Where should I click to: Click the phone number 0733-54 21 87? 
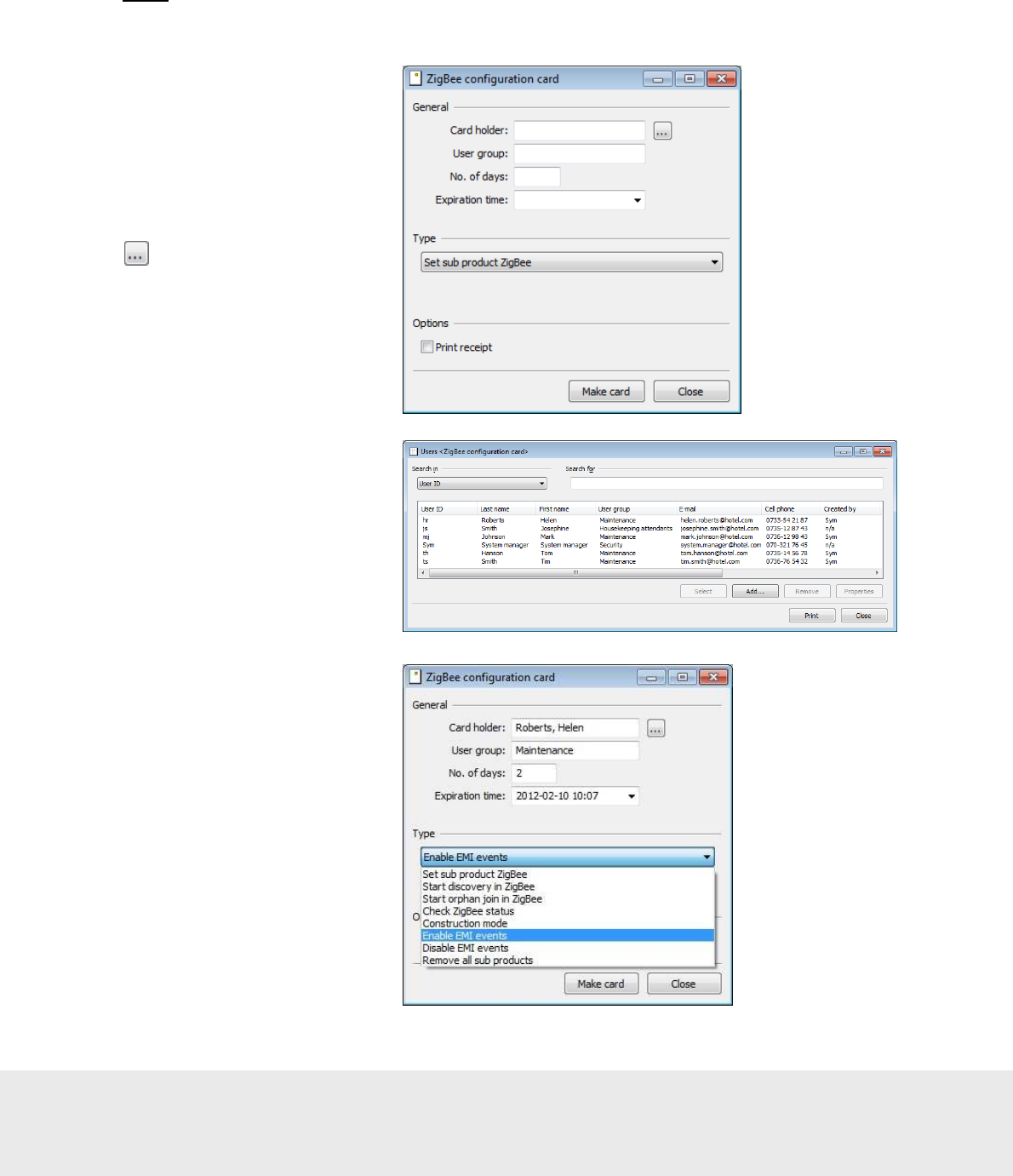(787, 520)
